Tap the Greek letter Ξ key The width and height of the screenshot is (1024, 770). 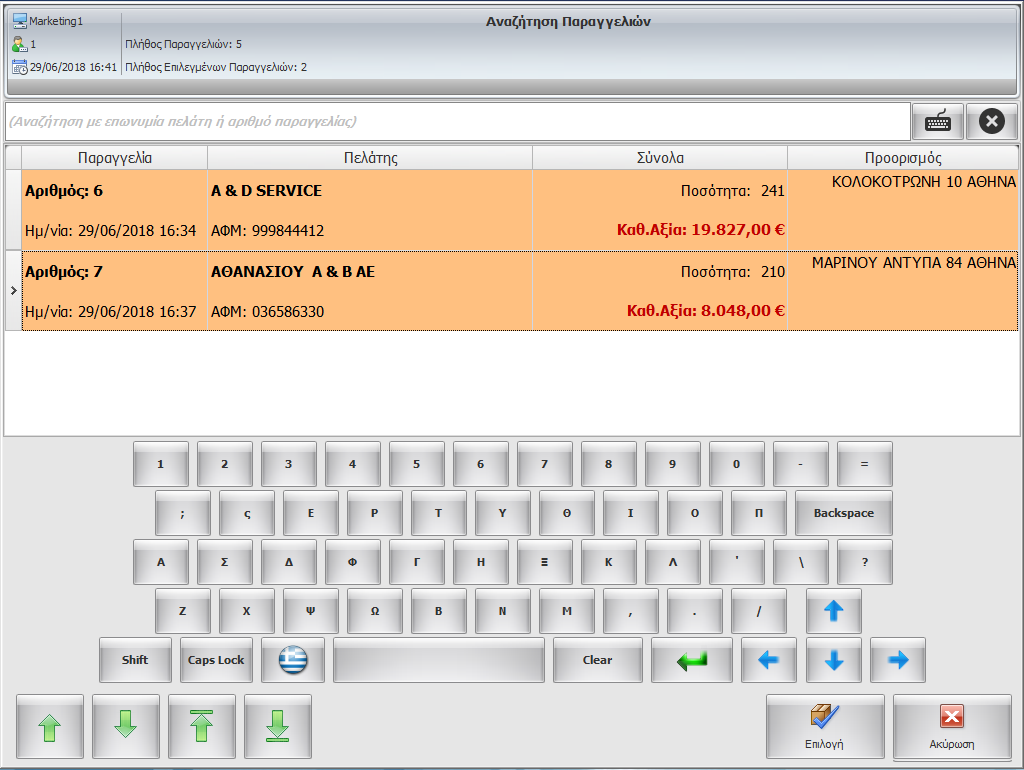tap(545, 562)
